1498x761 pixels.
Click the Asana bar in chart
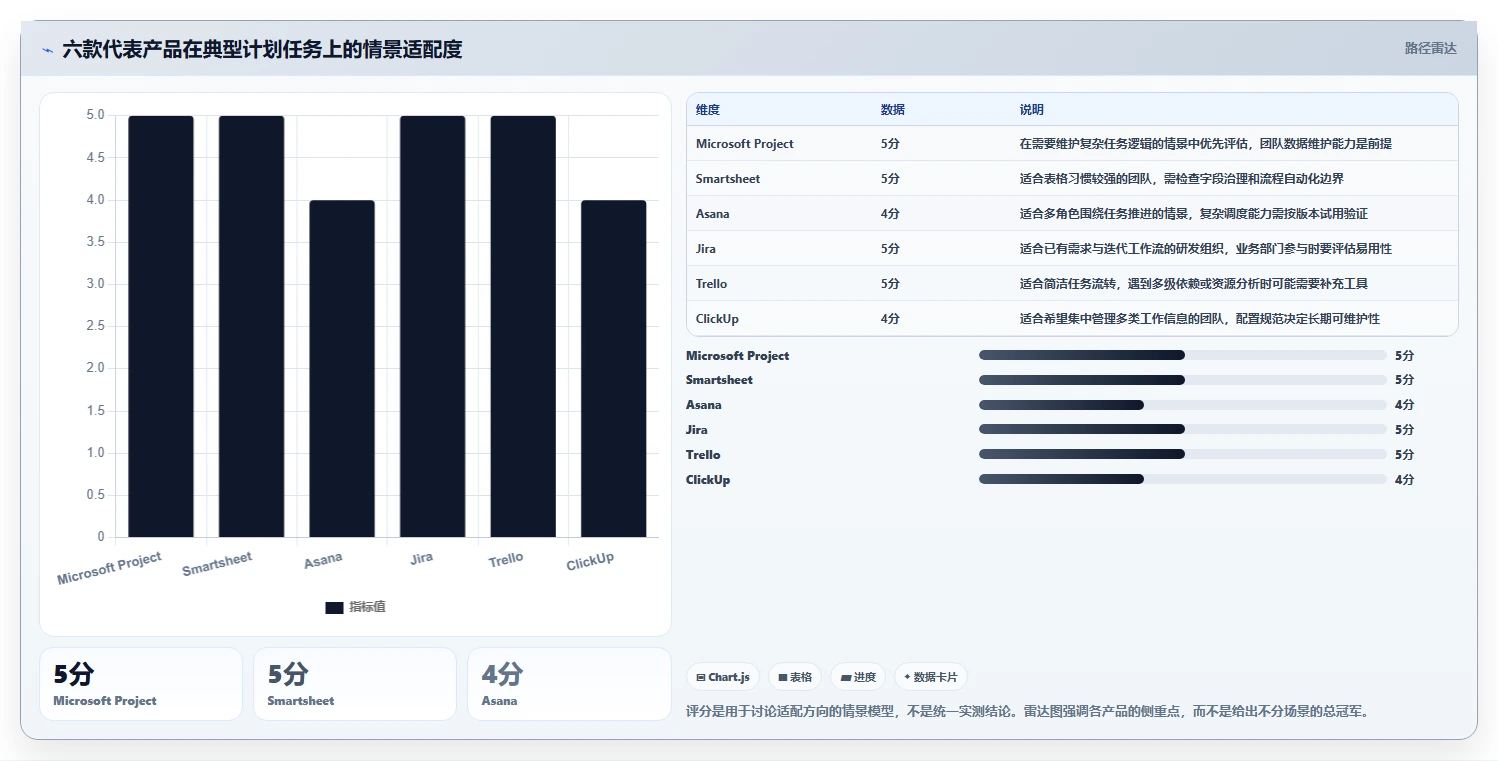342,368
